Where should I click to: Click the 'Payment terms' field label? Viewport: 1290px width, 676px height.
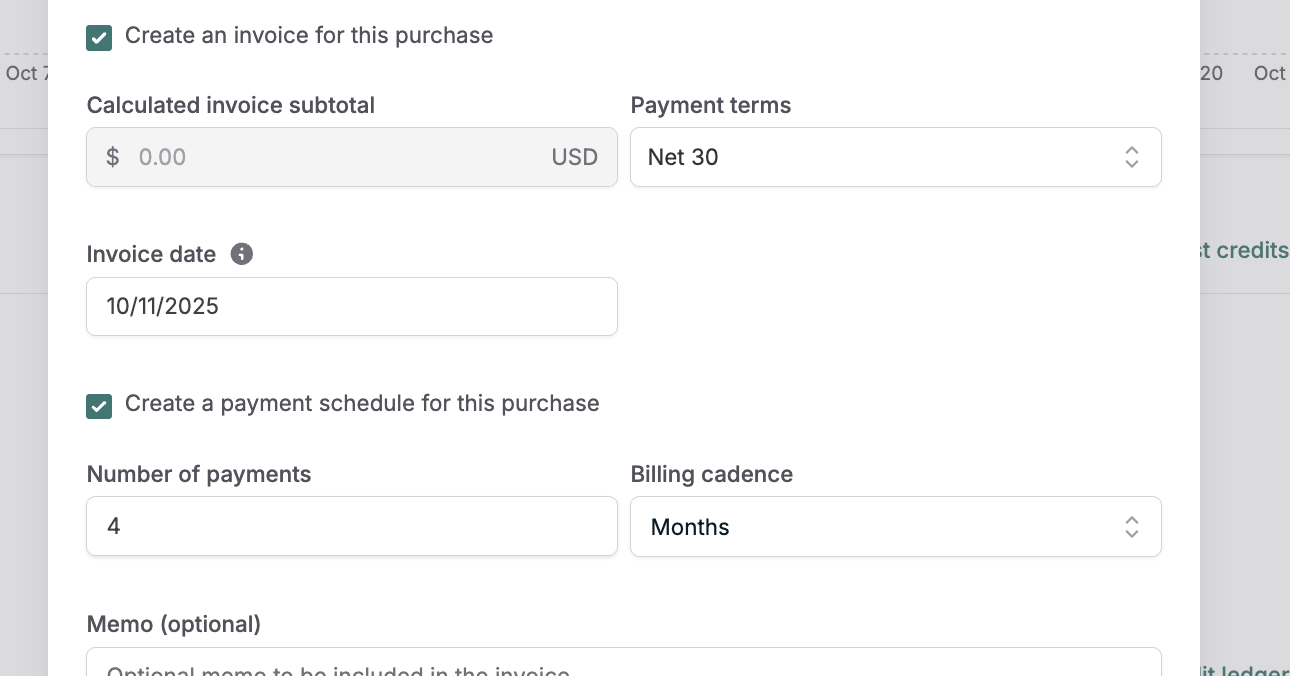(x=710, y=106)
